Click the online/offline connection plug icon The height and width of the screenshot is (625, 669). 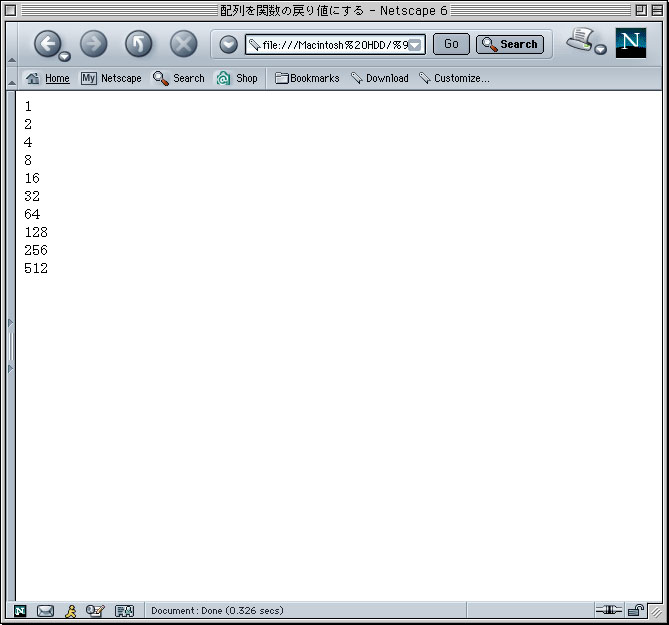[x=608, y=610]
